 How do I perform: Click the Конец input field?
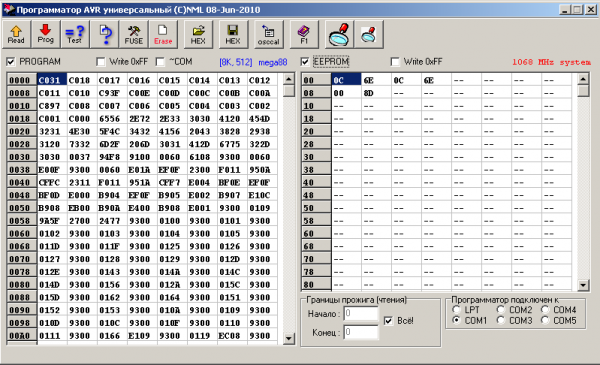click(361, 332)
